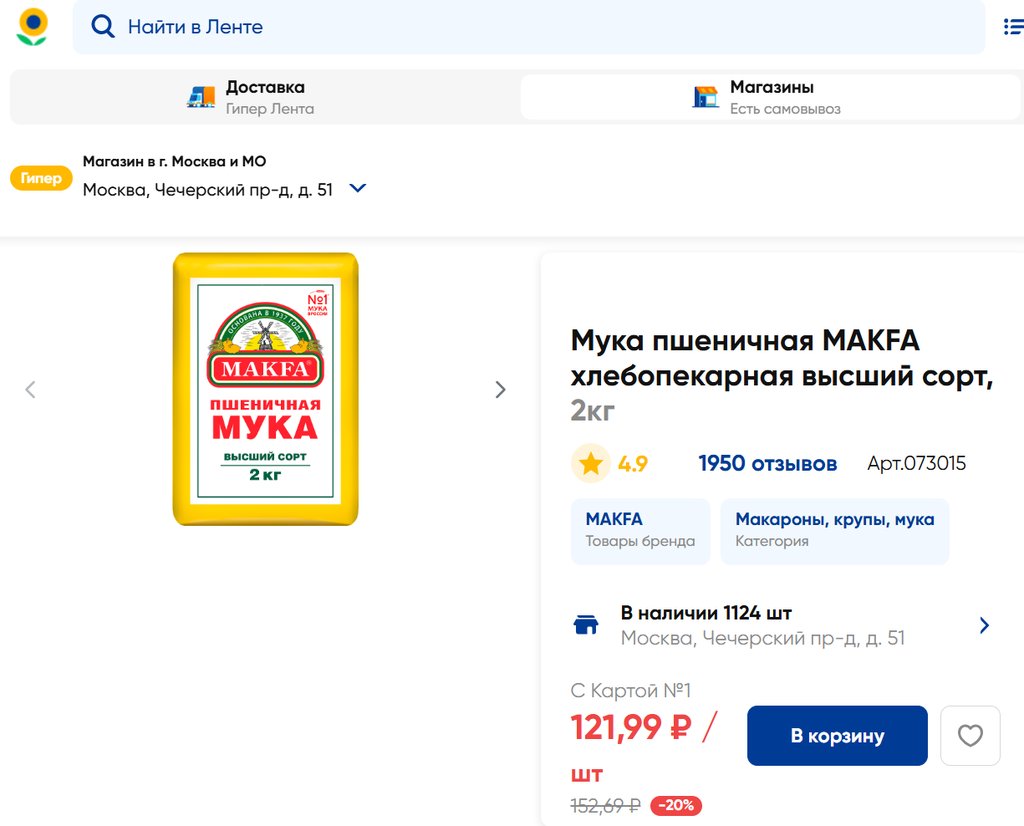Show previous product image
1024x826 pixels.
[30, 390]
